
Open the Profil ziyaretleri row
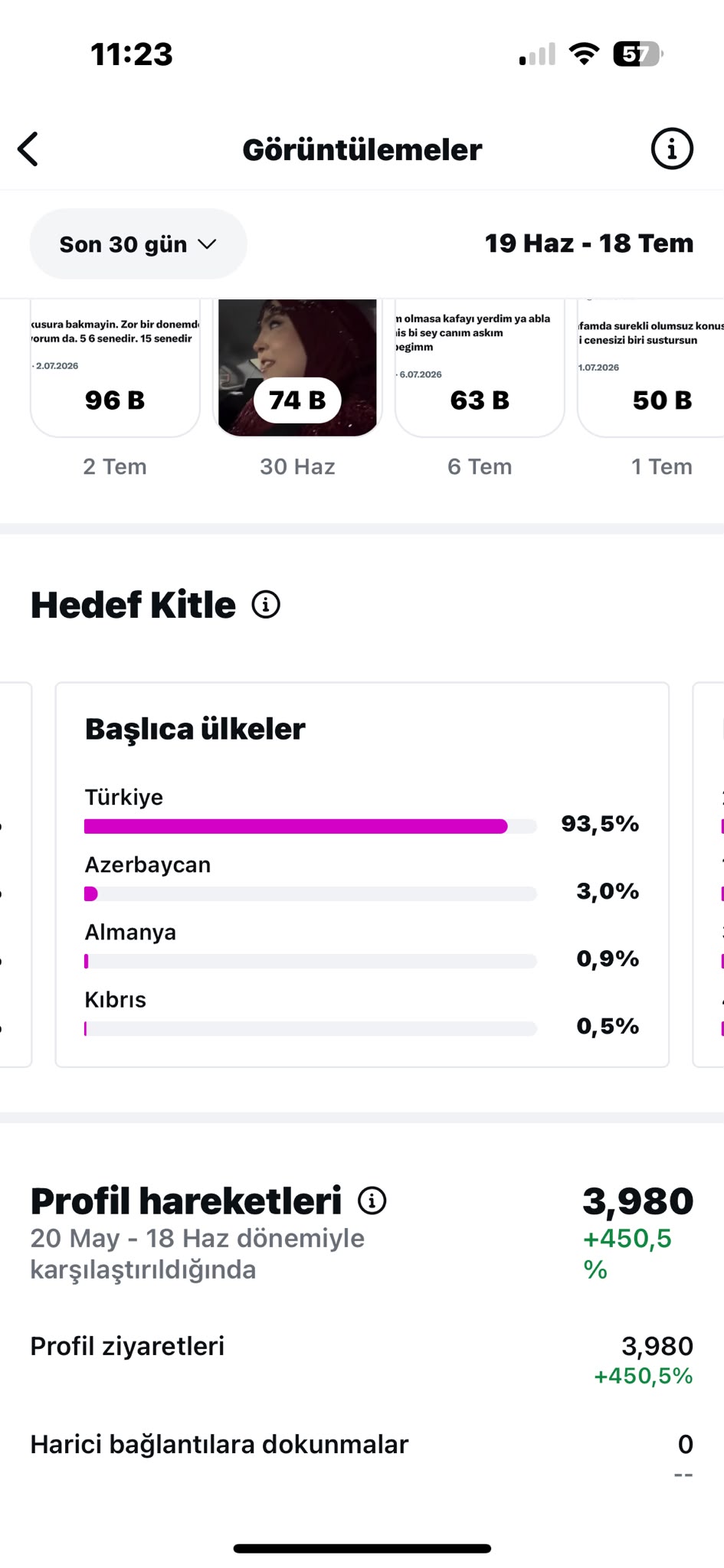(362, 1361)
